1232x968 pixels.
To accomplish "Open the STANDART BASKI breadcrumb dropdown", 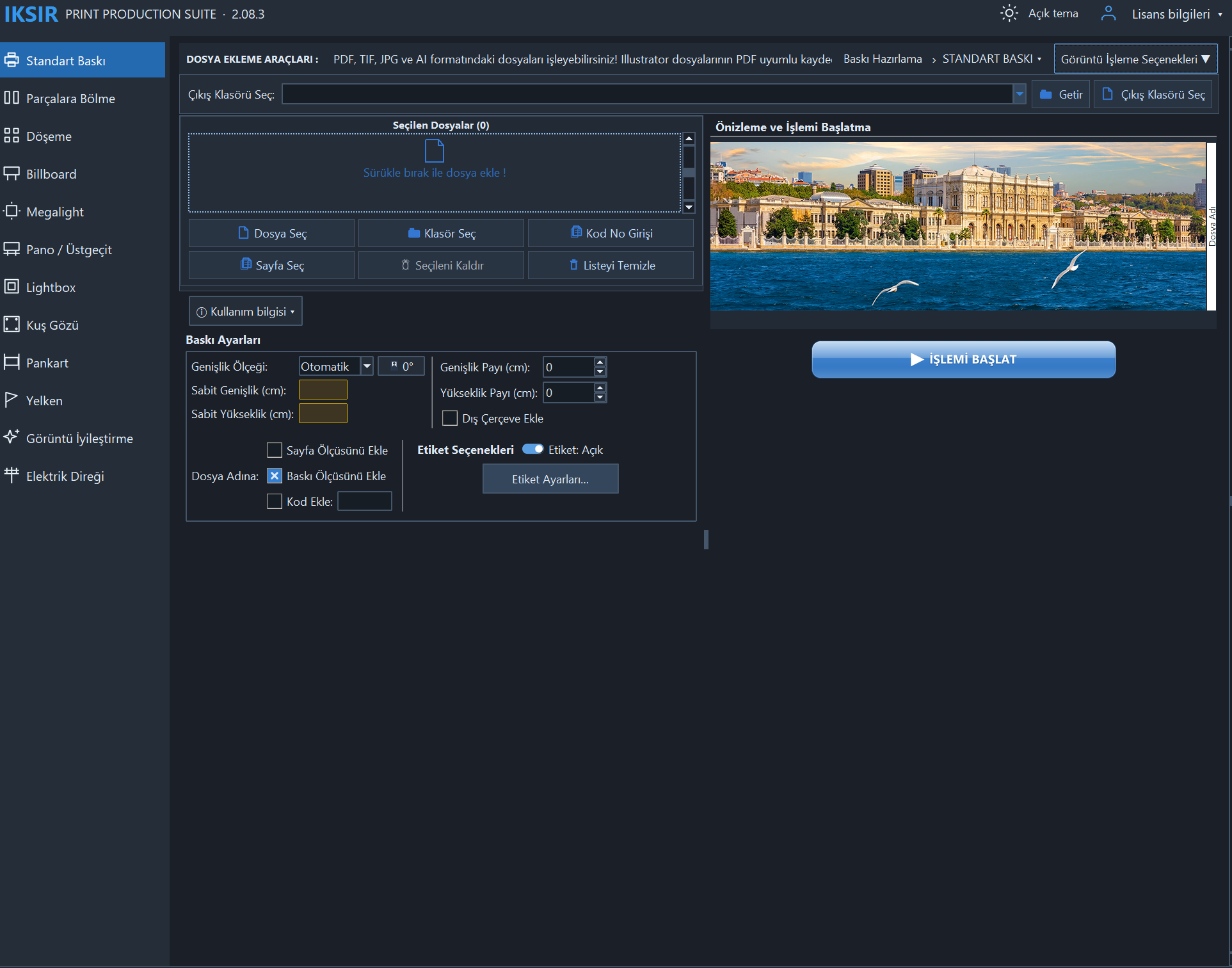I will 991,59.
